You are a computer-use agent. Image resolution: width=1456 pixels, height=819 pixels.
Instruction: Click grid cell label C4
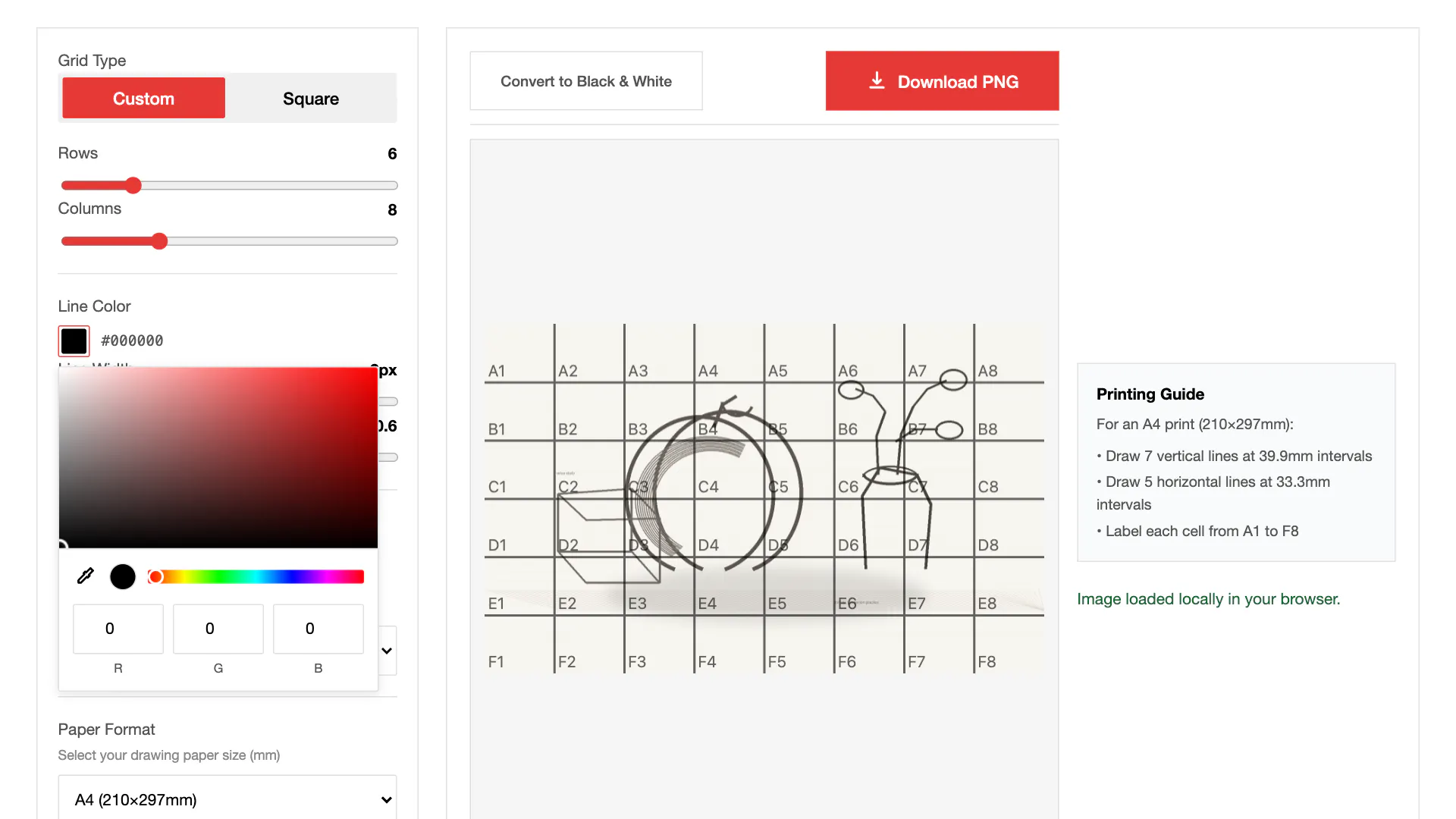point(708,487)
